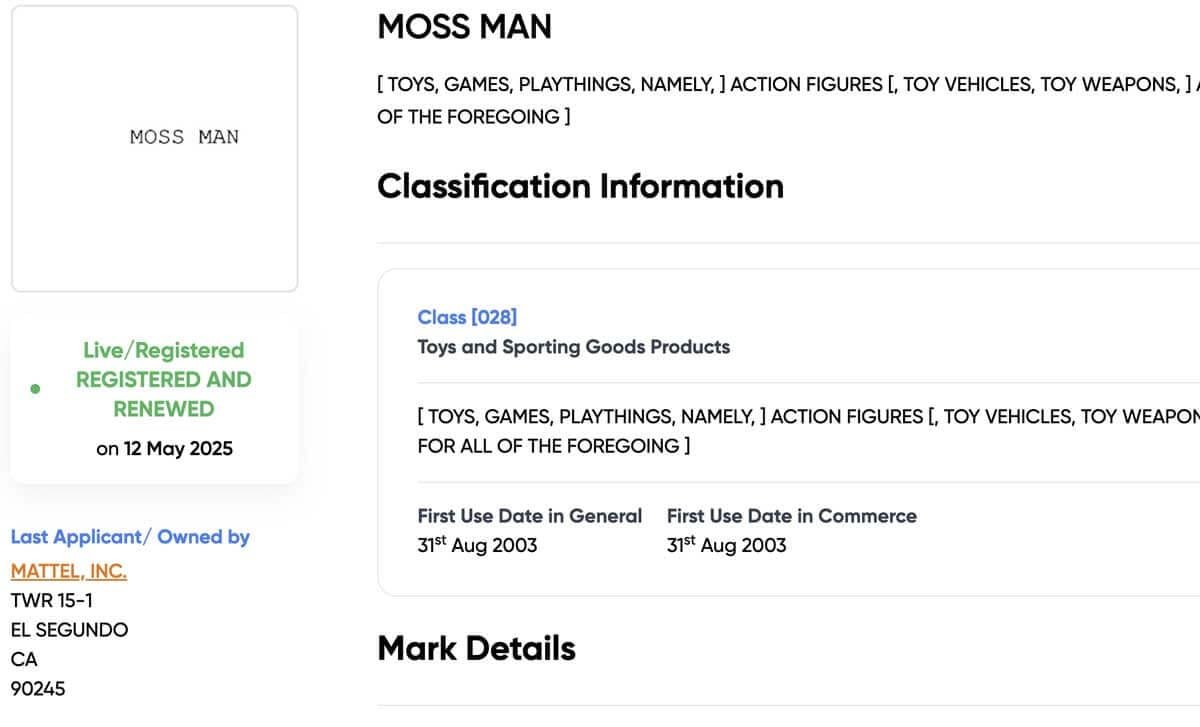Select the First Use Date in Commerce value

(x=726, y=545)
